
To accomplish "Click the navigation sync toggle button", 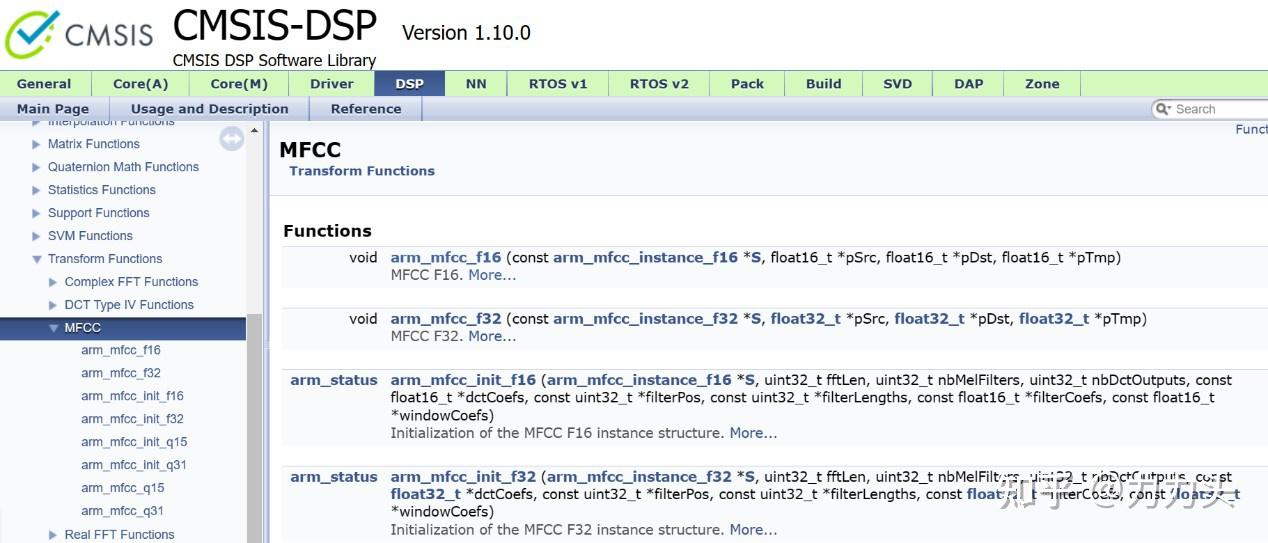I will coord(232,139).
